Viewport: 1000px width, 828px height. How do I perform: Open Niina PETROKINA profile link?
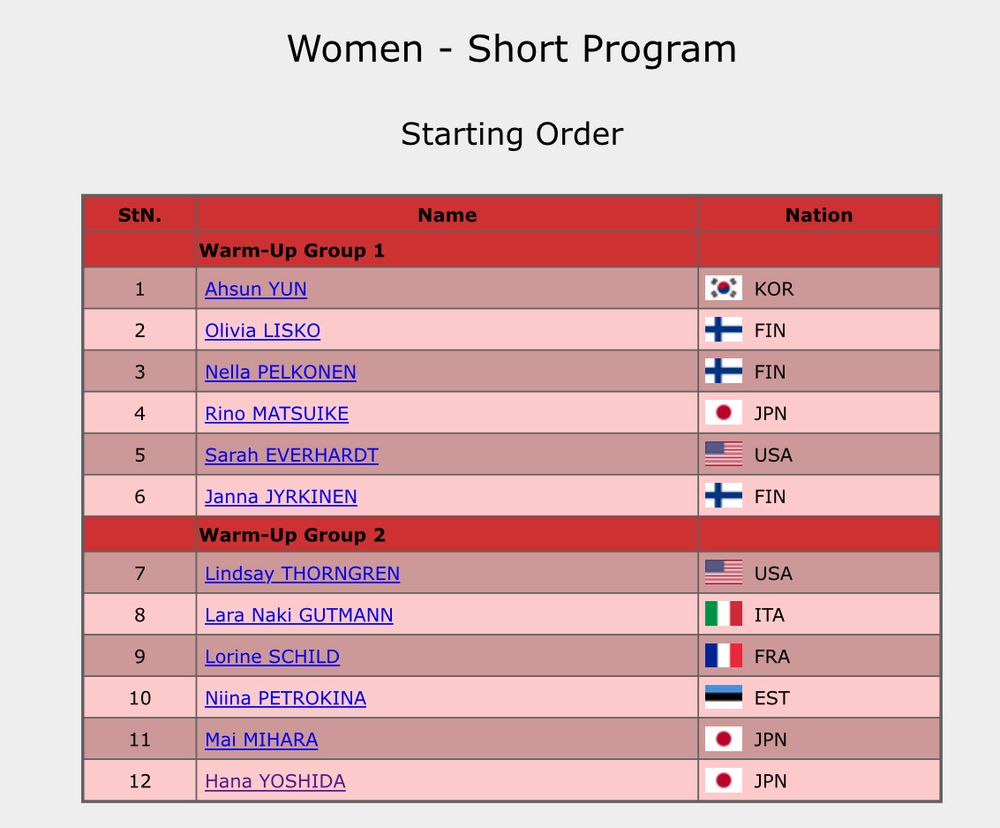[x=286, y=698]
